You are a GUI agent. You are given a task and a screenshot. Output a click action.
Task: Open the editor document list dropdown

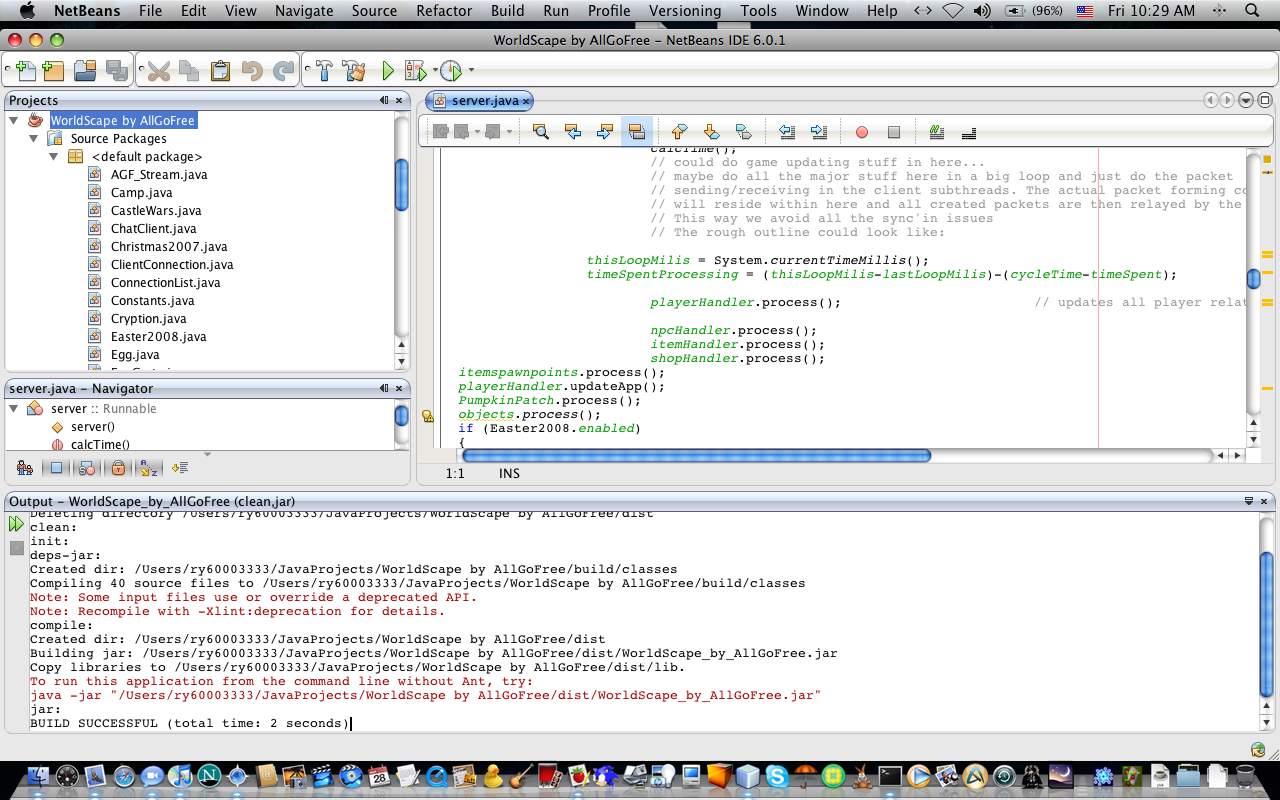coord(1246,100)
